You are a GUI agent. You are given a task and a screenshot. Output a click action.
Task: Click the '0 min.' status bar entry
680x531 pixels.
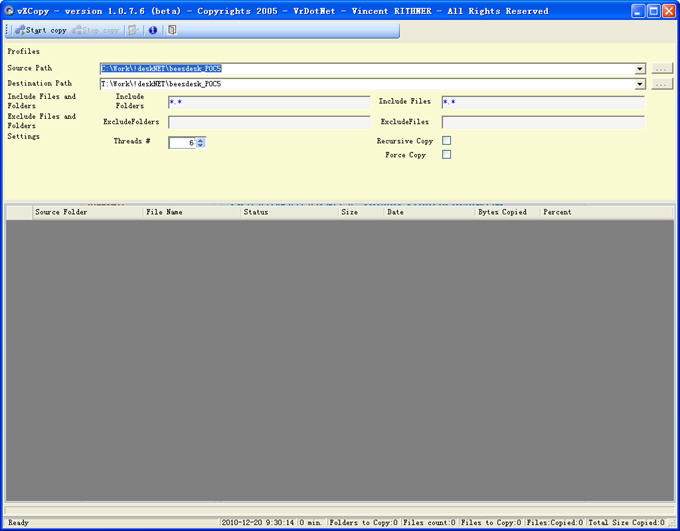[x=311, y=523]
